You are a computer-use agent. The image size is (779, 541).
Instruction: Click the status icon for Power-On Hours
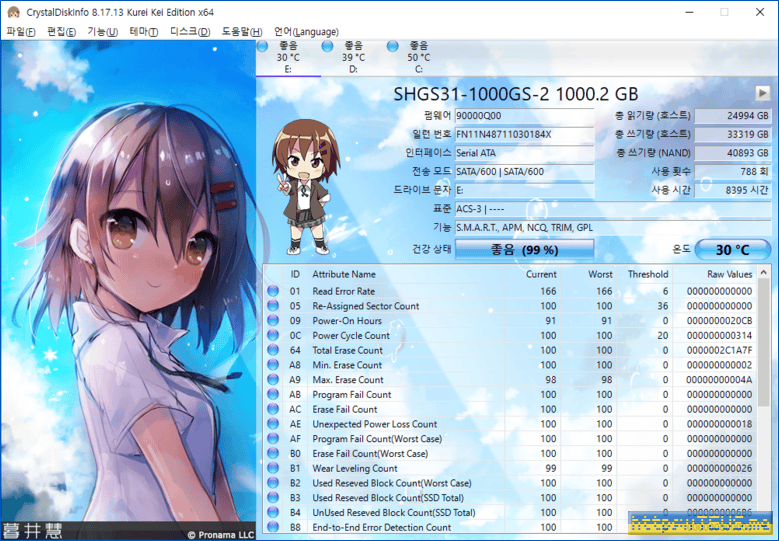273,320
